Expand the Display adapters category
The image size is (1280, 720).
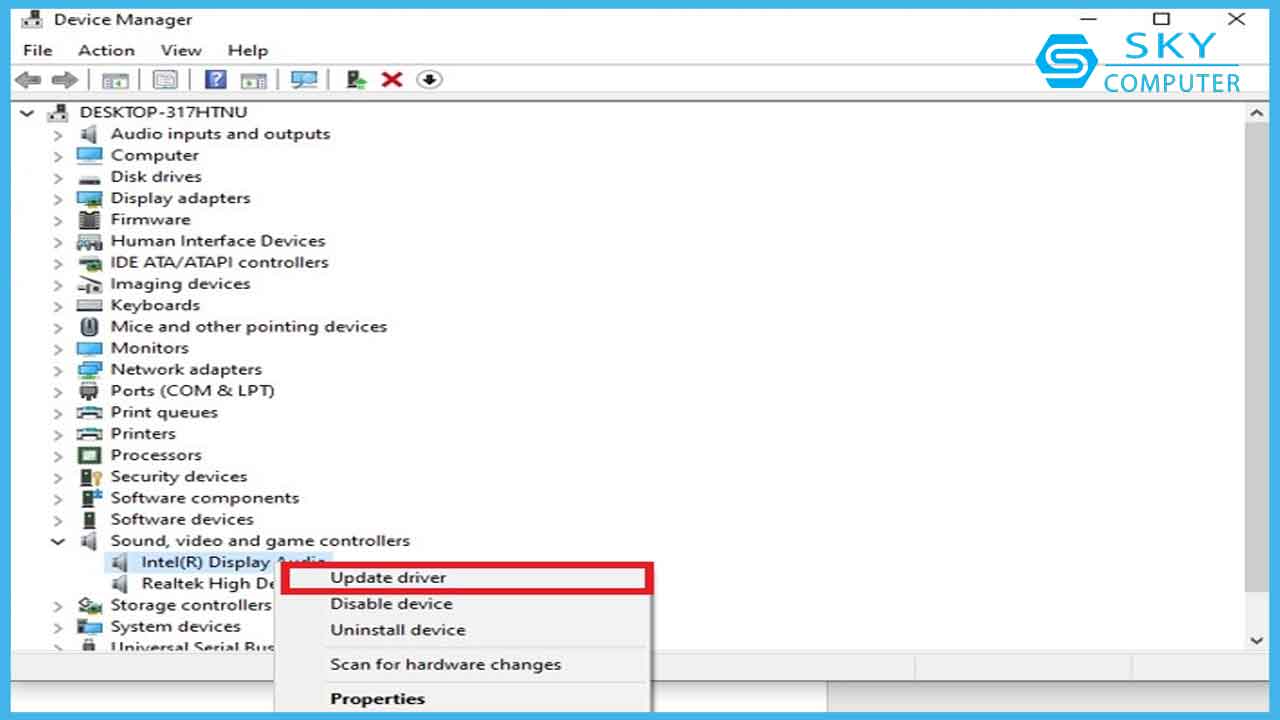(58, 199)
